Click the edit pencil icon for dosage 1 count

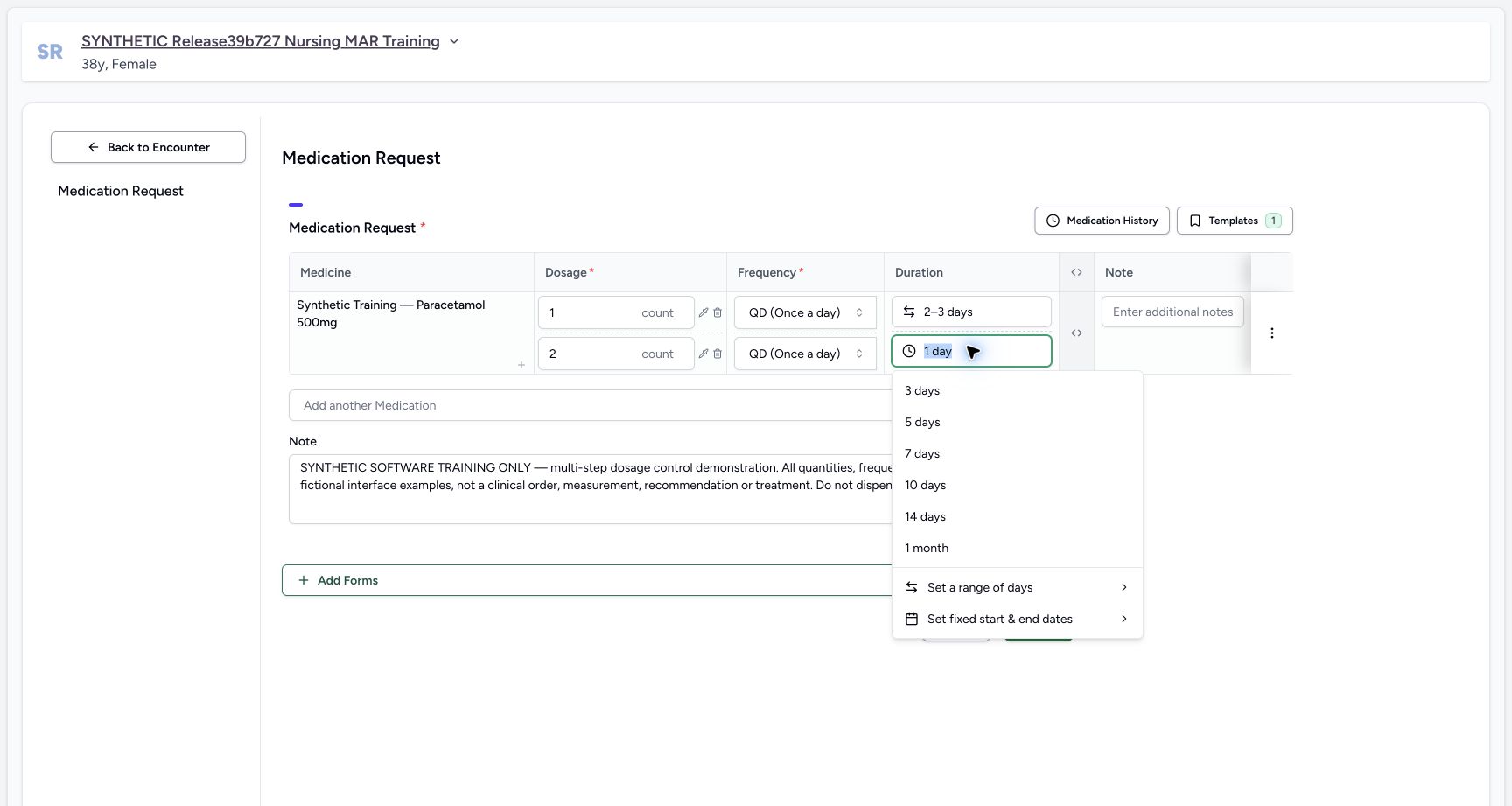[703, 312]
